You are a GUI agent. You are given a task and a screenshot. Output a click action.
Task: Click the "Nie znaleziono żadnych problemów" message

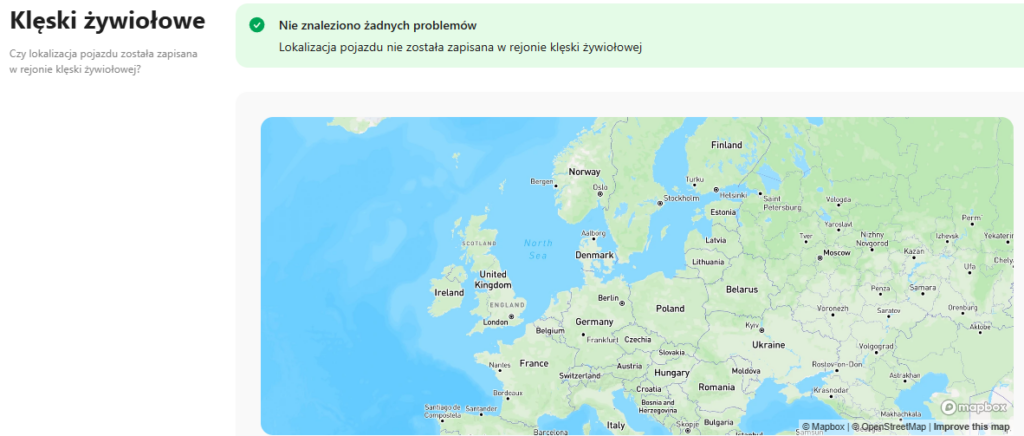376,25
